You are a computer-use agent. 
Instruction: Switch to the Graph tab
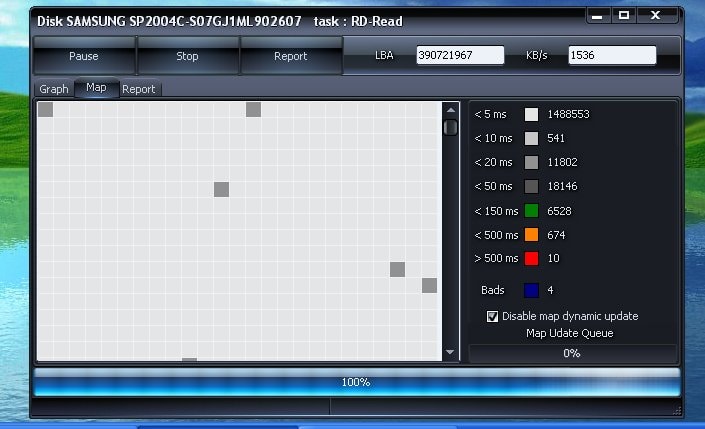(54, 89)
